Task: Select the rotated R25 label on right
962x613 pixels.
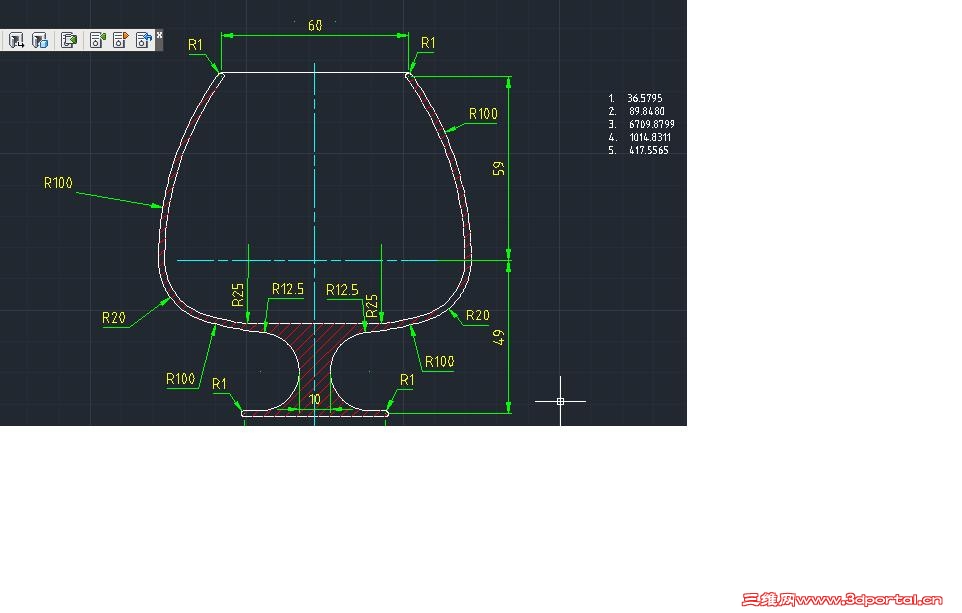Action: pyautogui.click(x=372, y=306)
